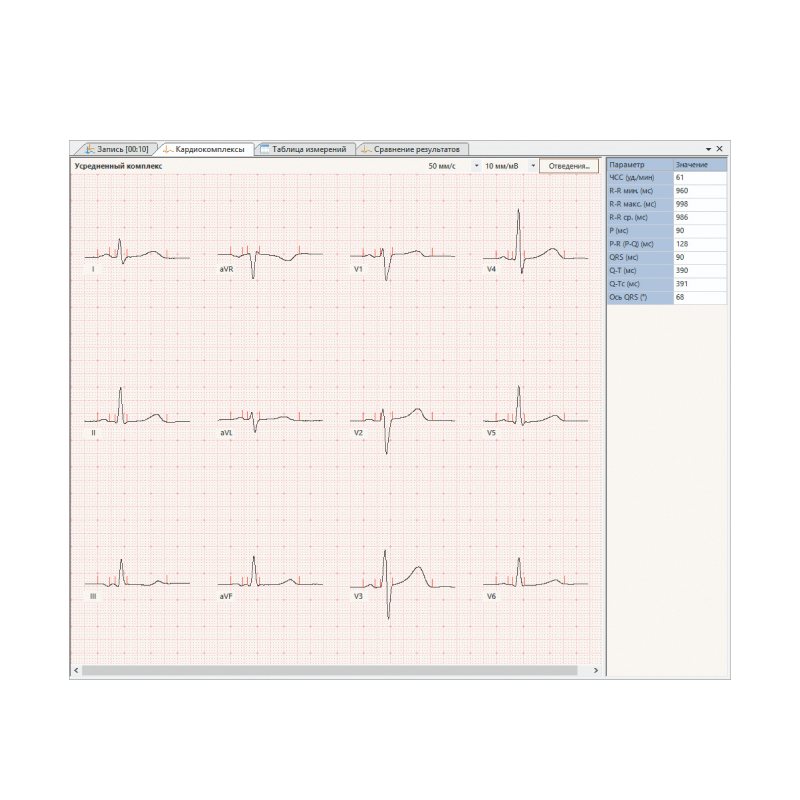Viewport: 800px width, 800px height.
Task: Click the horizontal scrollbar right arrow
Action: (597, 670)
